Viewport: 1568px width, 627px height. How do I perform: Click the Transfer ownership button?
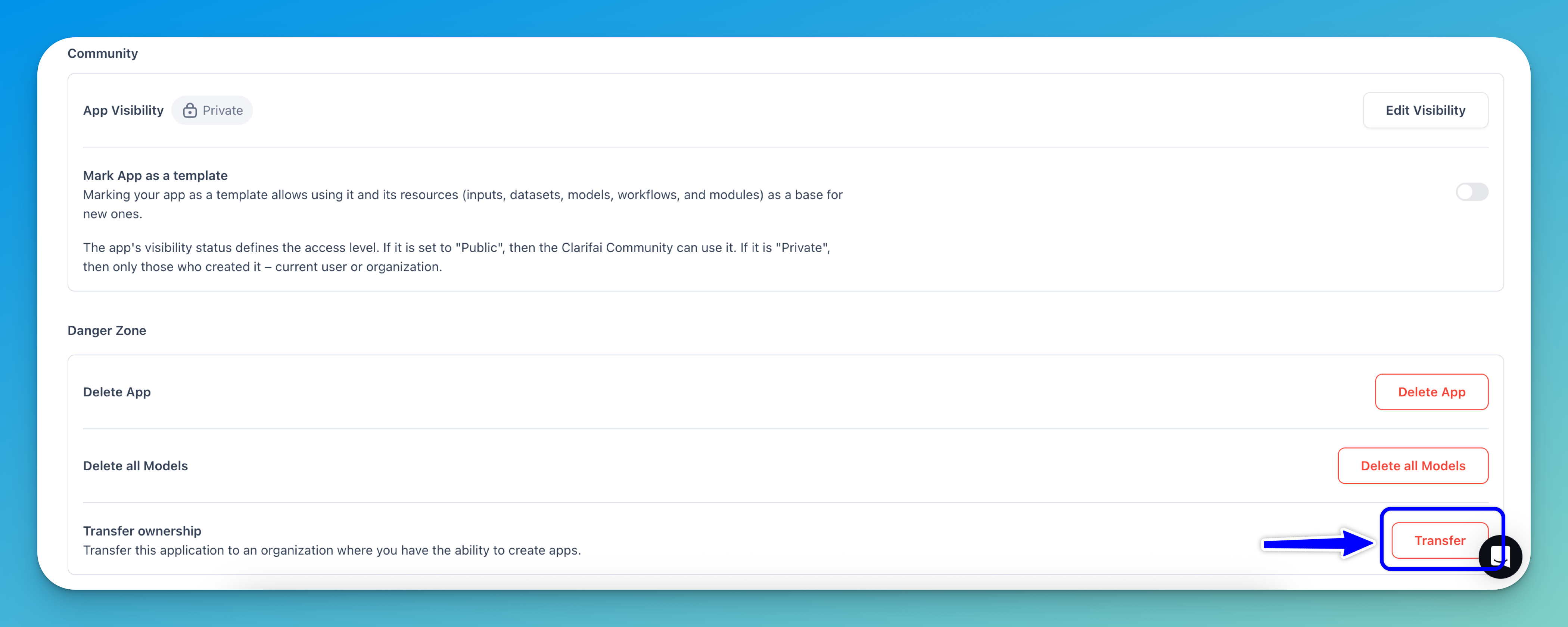1439,540
